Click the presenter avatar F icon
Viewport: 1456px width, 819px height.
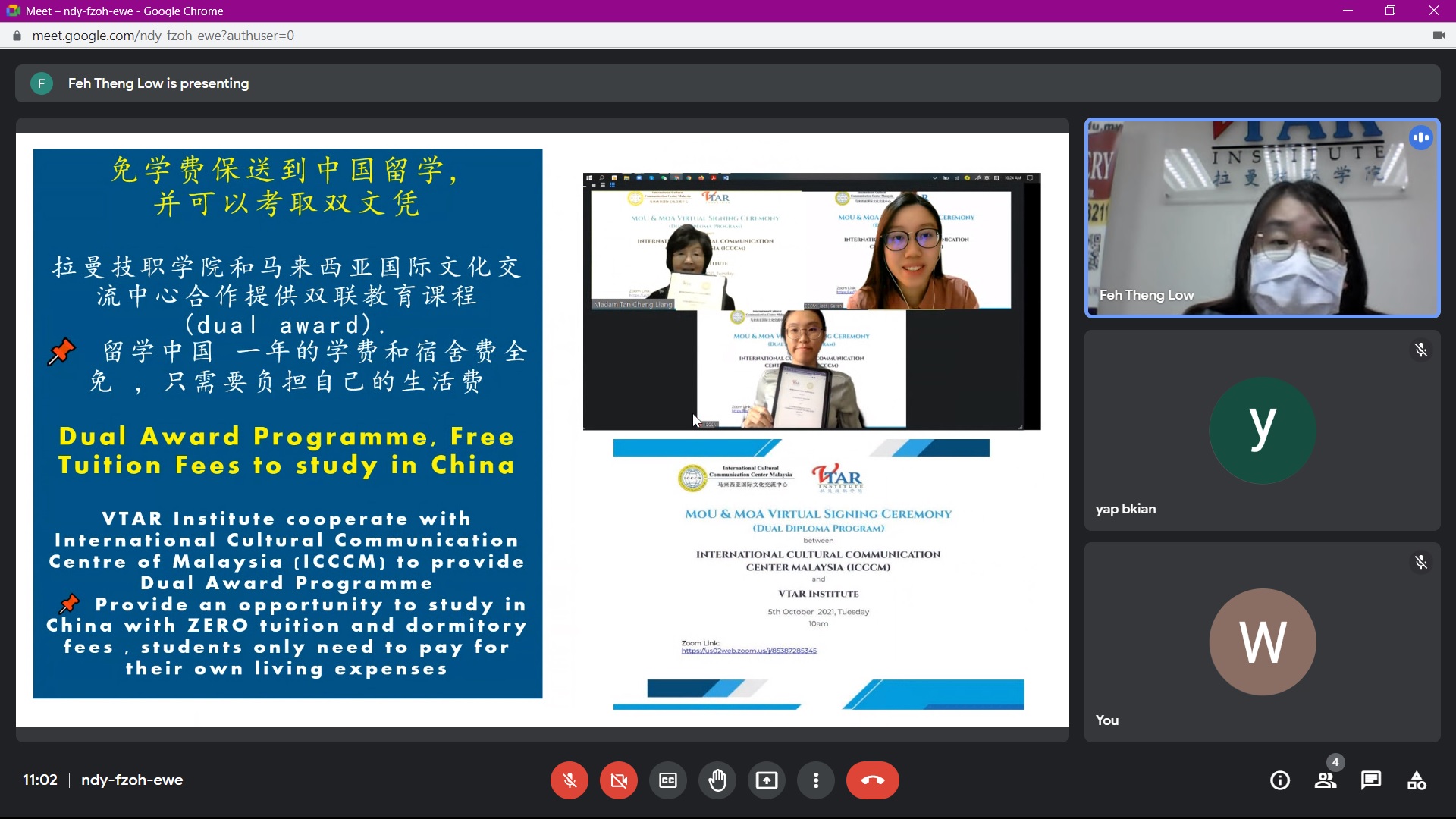pos(42,83)
